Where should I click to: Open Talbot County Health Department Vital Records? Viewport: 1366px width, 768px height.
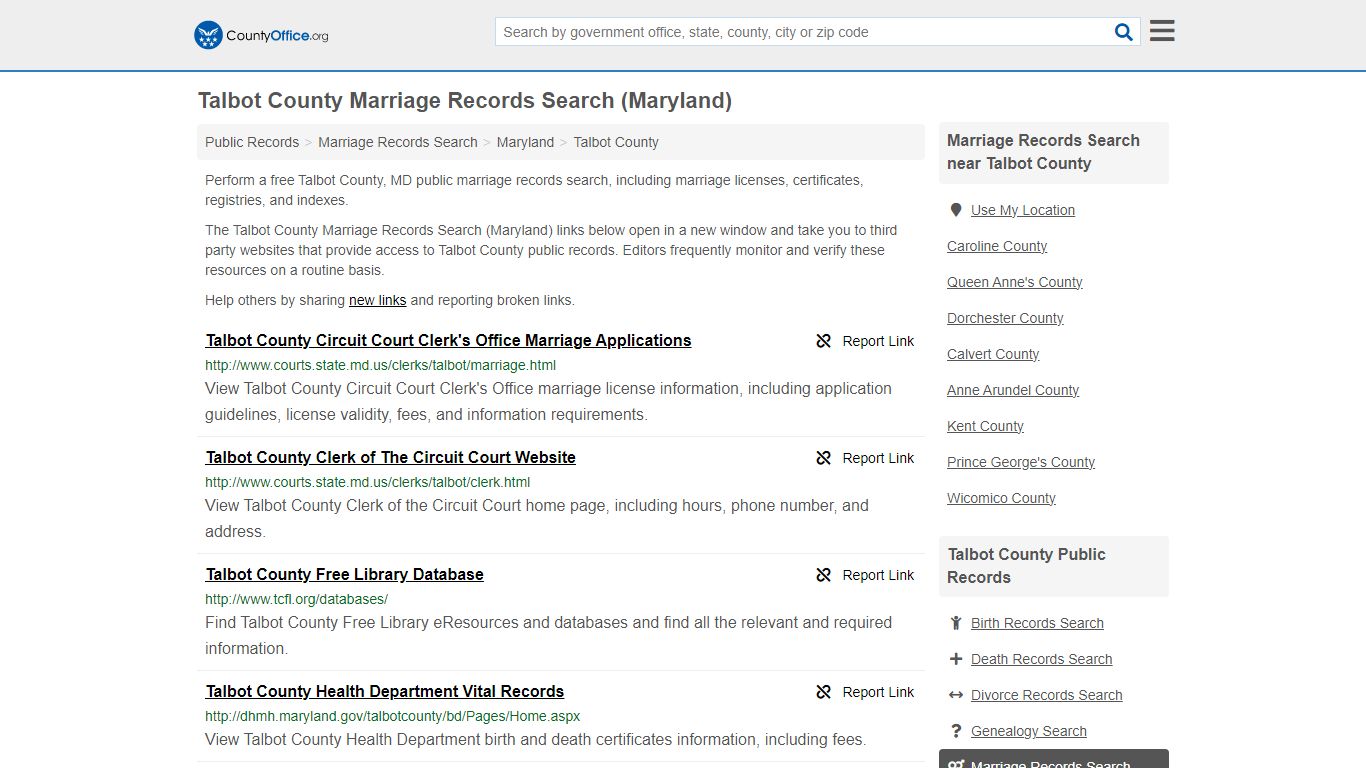click(384, 691)
